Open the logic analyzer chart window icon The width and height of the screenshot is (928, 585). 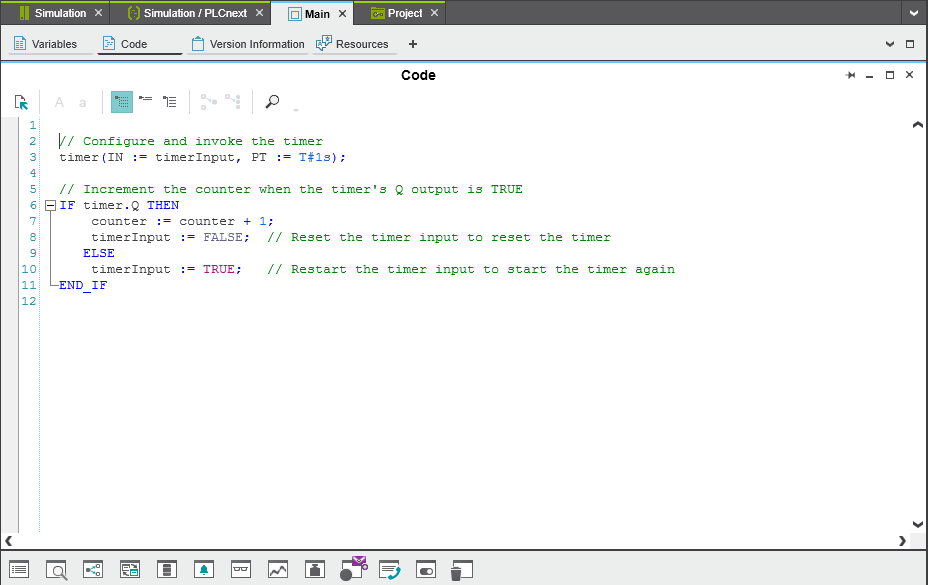278,570
